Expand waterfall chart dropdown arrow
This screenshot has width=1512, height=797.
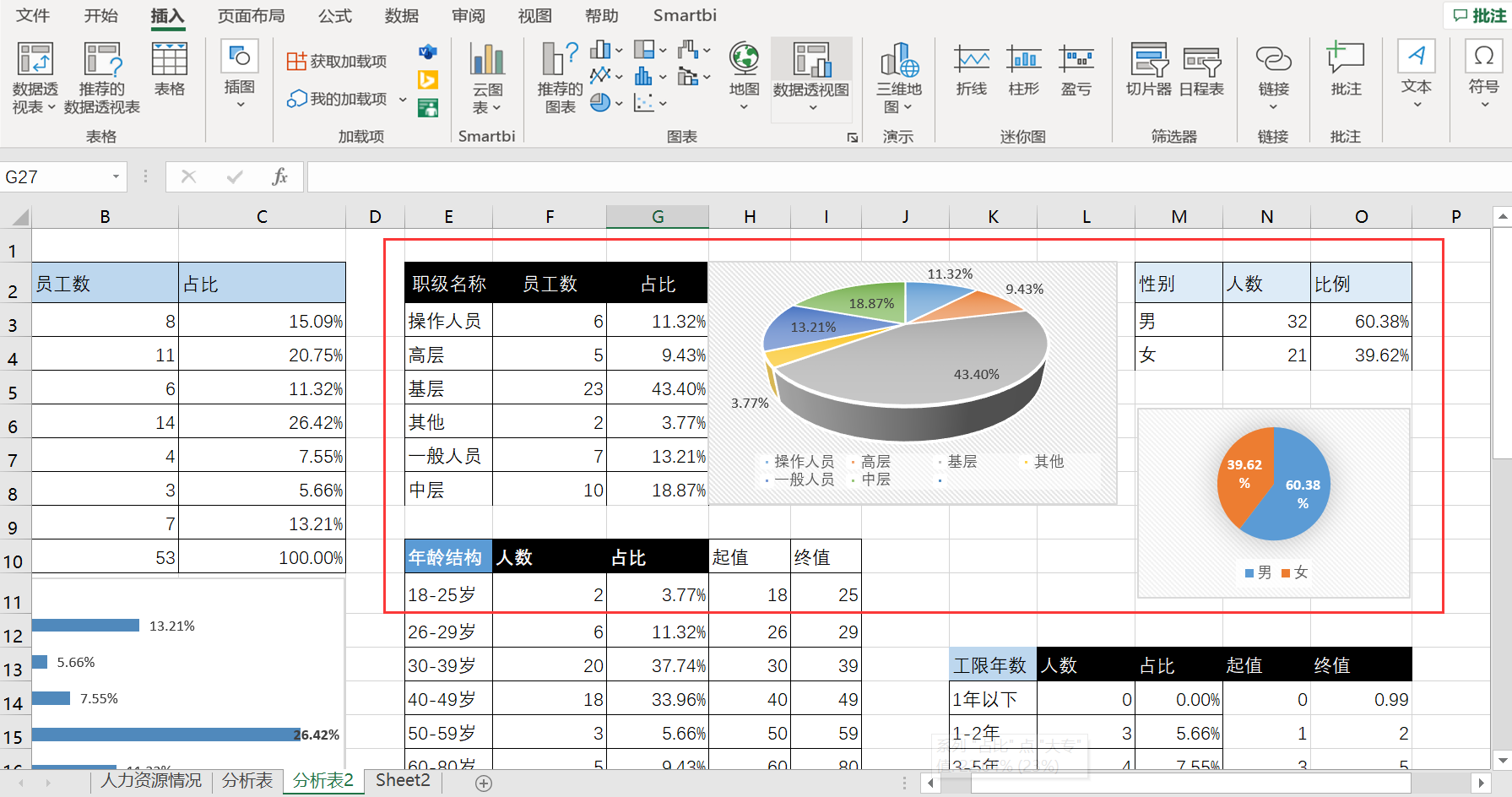click(707, 51)
